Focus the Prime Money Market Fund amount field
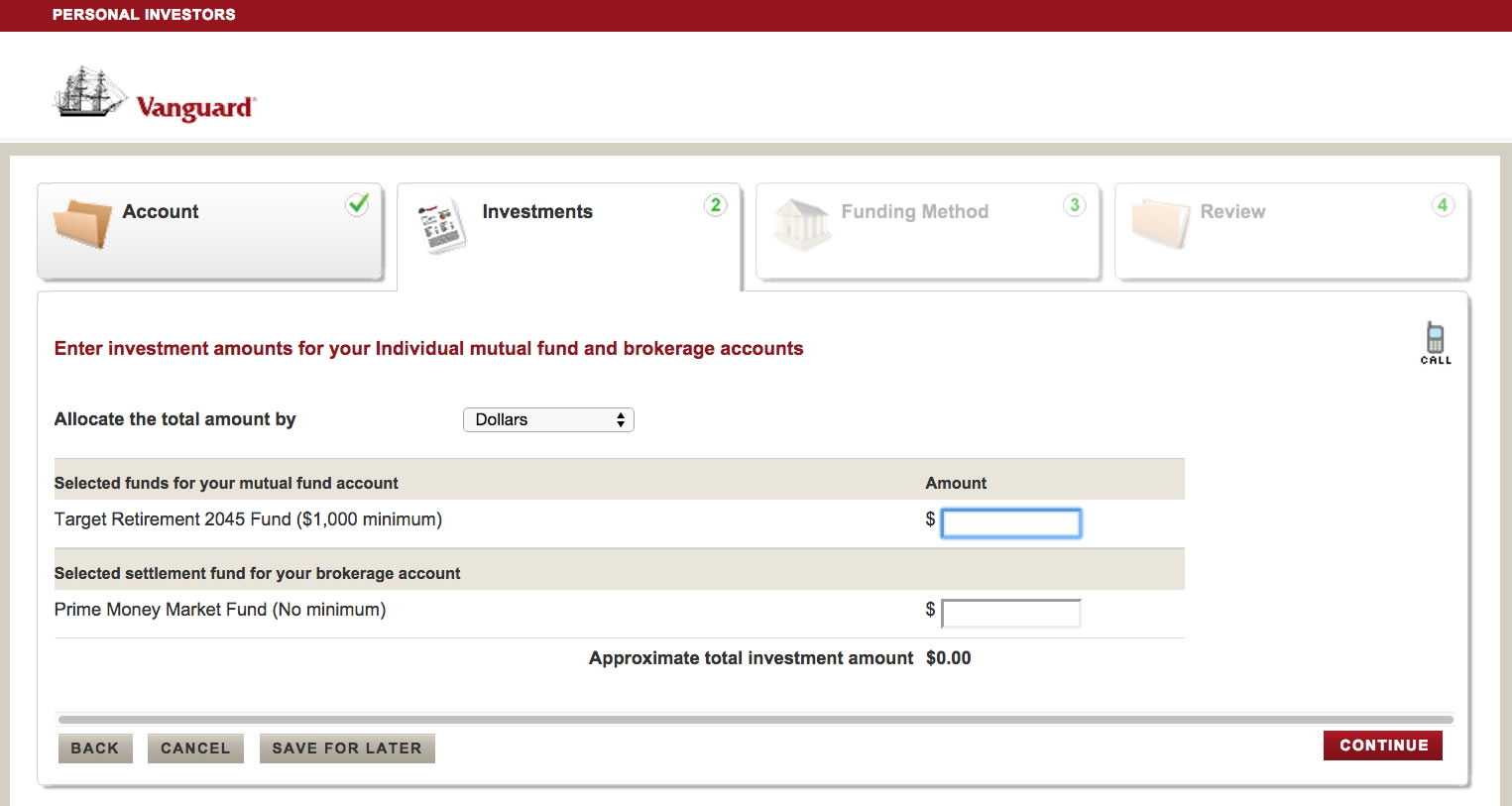This screenshot has width=1512, height=806. tap(1011, 614)
